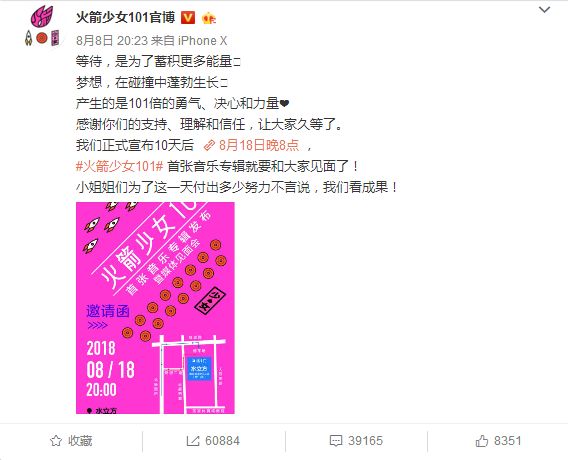Enlarge the pink invitation poster image
The height and width of the screenshot is (460, 568).
155,308
